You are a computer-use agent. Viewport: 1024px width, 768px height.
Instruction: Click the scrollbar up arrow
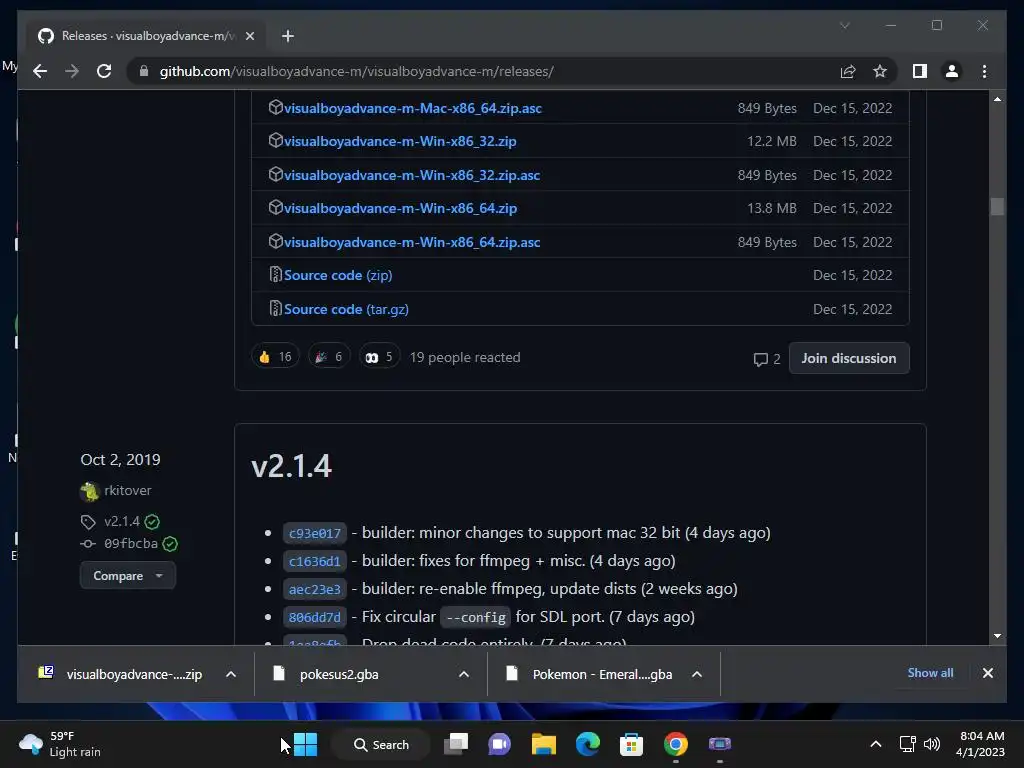coord(997,99)
